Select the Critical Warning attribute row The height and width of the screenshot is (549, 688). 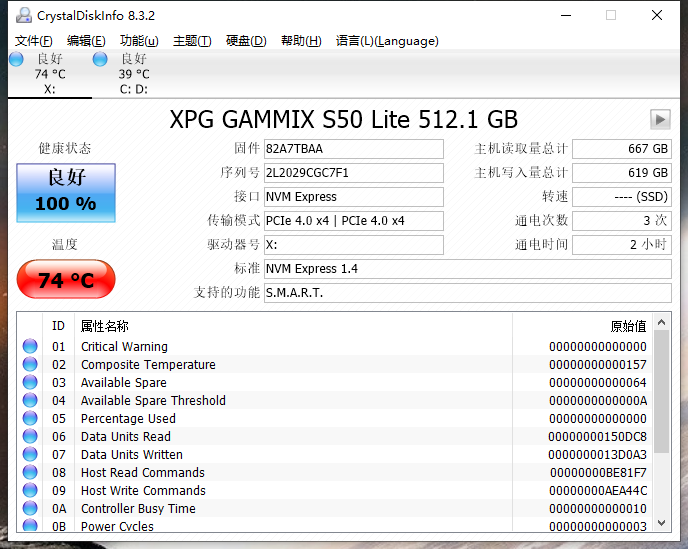[x=335, y=346]
